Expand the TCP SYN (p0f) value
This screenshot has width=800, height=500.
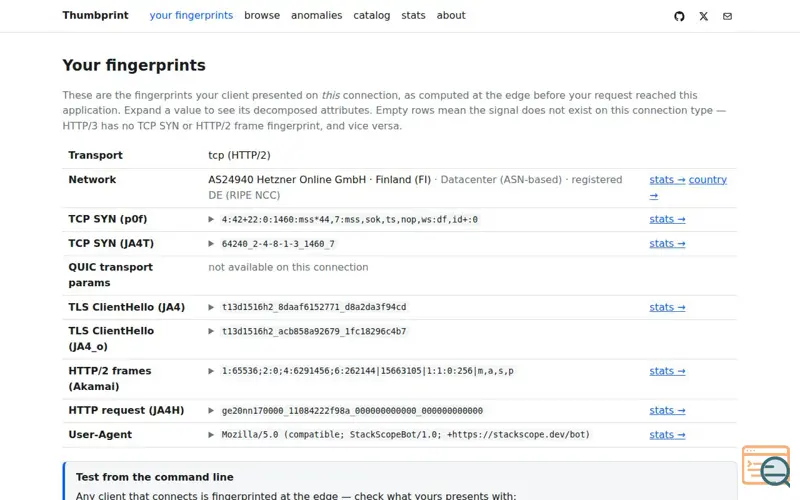tap(211, 219)
